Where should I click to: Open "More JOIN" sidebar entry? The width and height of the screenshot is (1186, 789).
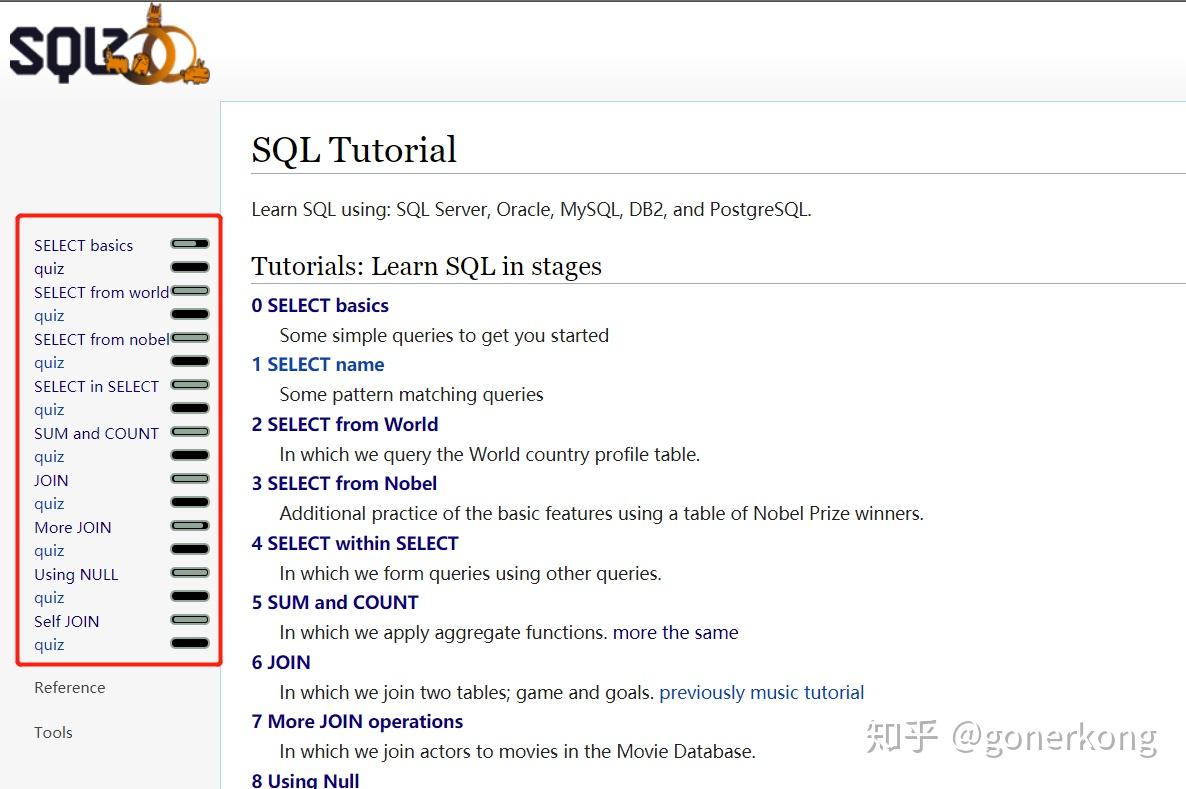click(72, 527)
